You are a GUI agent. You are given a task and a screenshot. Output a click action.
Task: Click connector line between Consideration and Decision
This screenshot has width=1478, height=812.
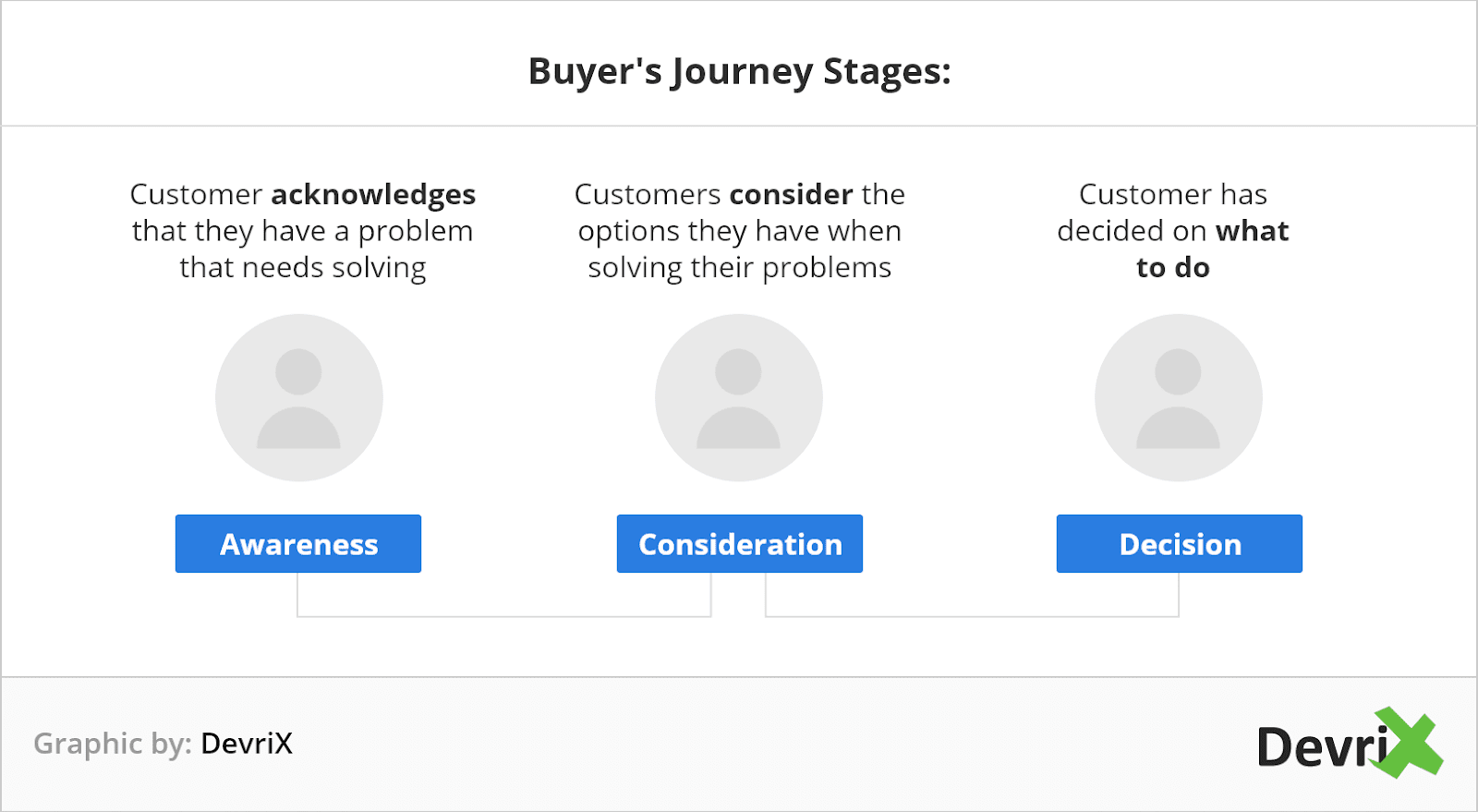pyautogui.click(x=972, y=616)
